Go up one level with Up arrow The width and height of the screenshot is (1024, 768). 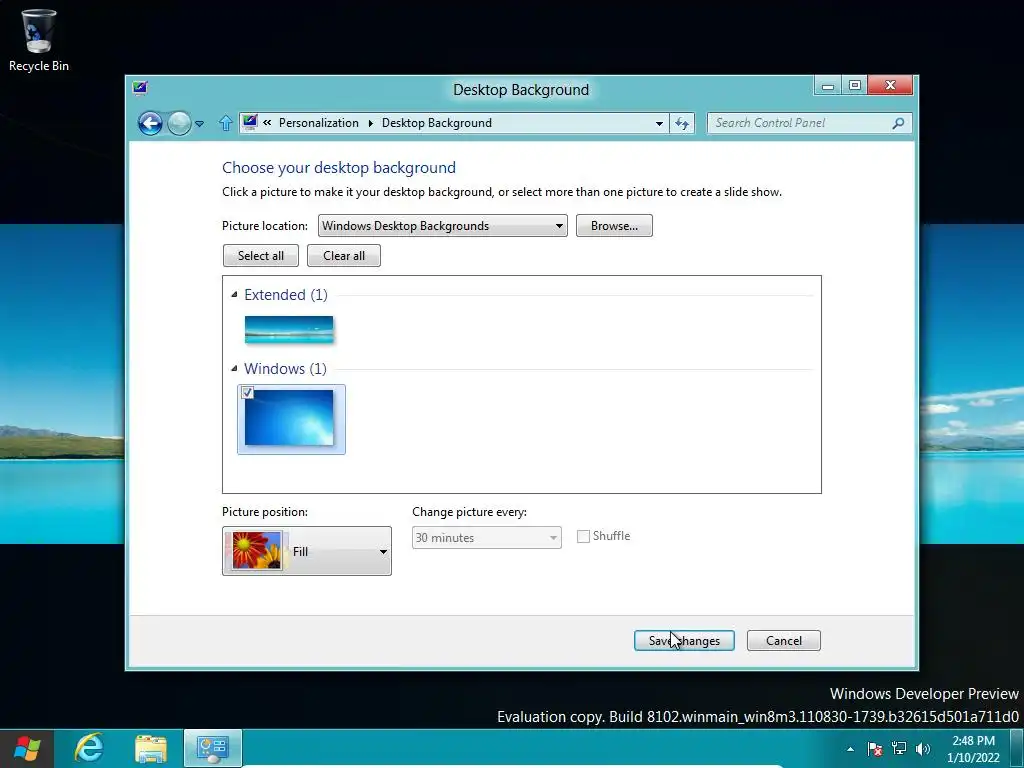225,123
